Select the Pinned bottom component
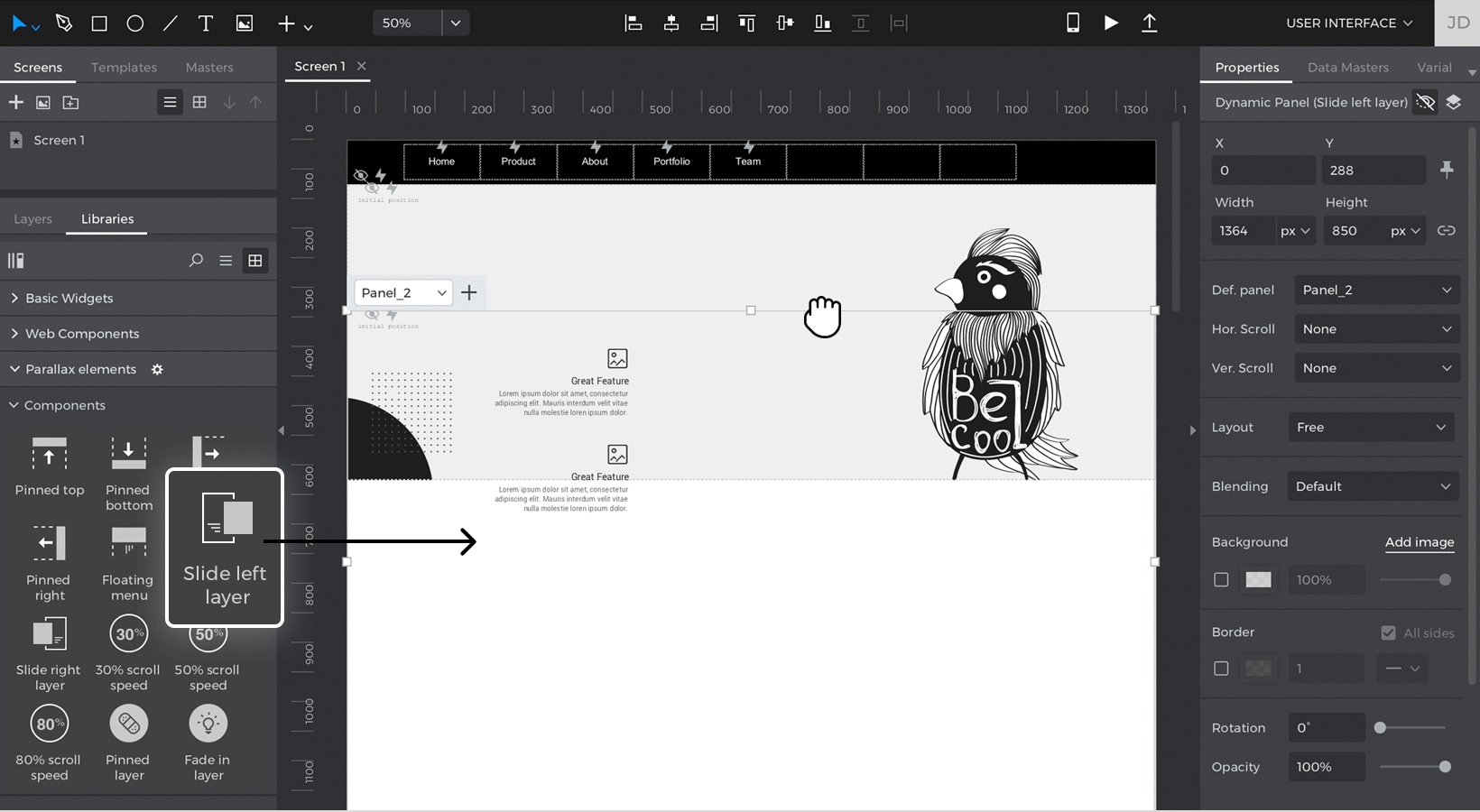The width and height of the screenshot is (1480, 812). click(x=128, y=474)
